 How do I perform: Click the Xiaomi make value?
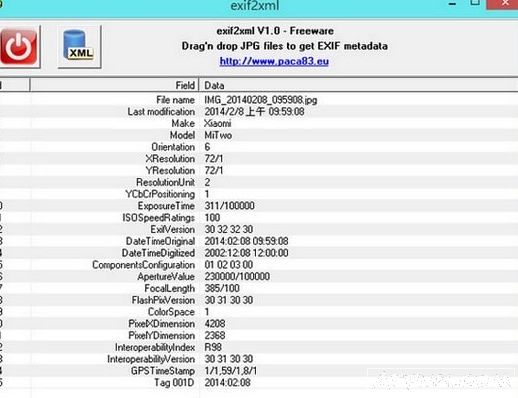click(x=218, y=123)
